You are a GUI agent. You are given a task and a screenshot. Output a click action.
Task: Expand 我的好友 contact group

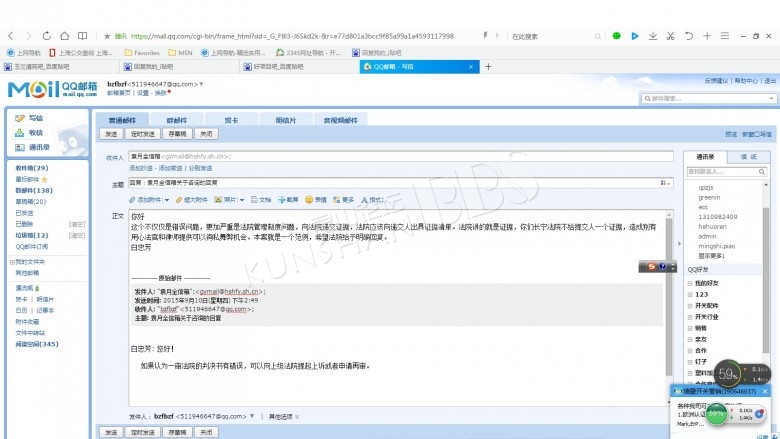pos(690,285)
